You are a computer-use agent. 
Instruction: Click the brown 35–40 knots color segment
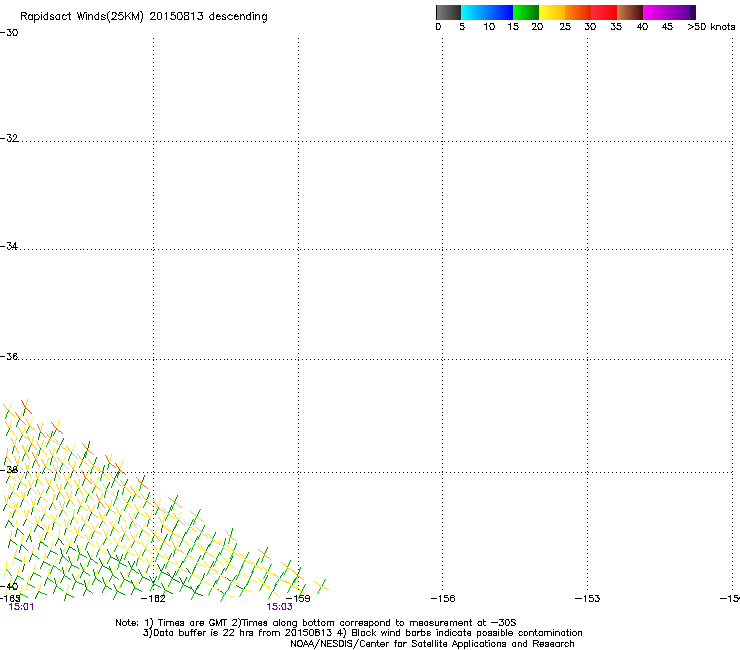point(630,12)
